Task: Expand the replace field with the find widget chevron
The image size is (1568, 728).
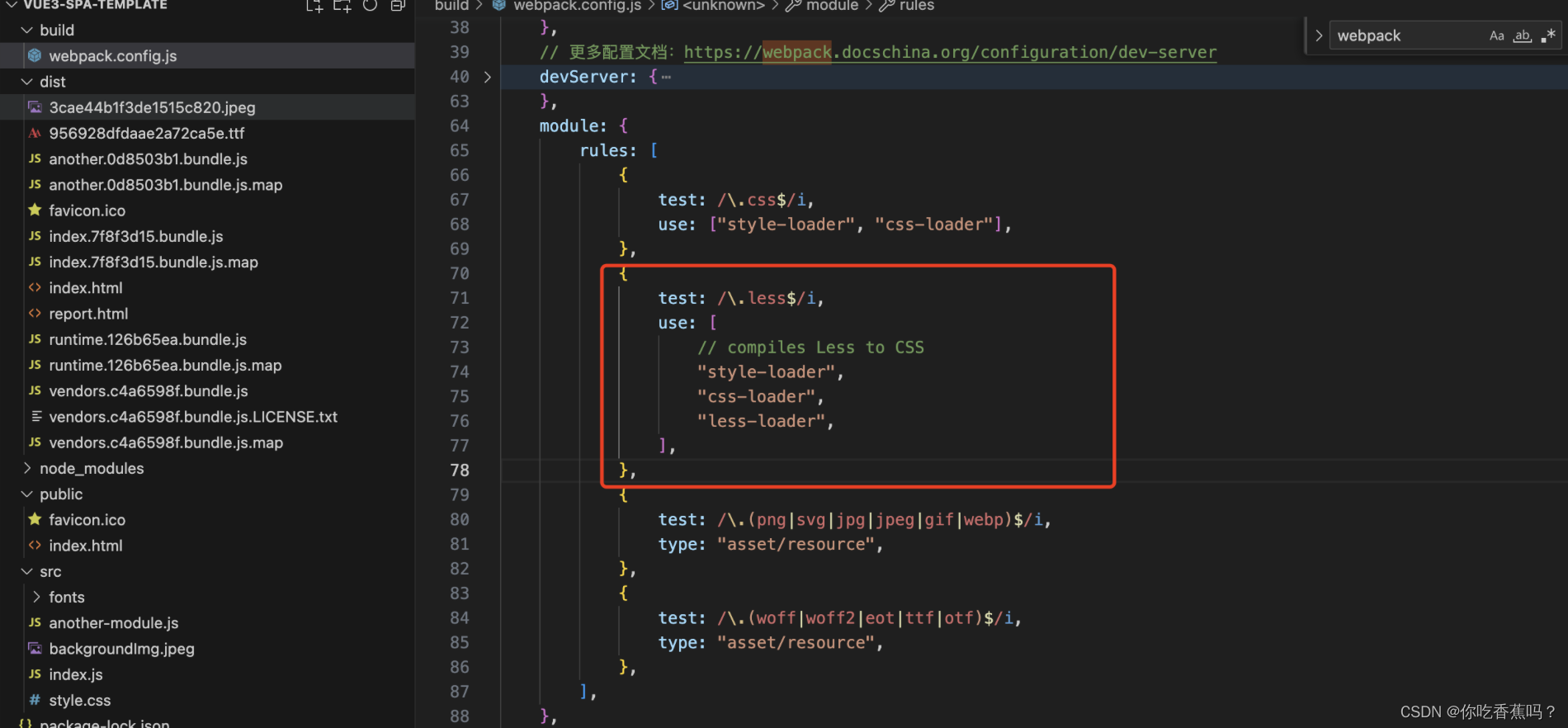Action: tap(1319, 35)
